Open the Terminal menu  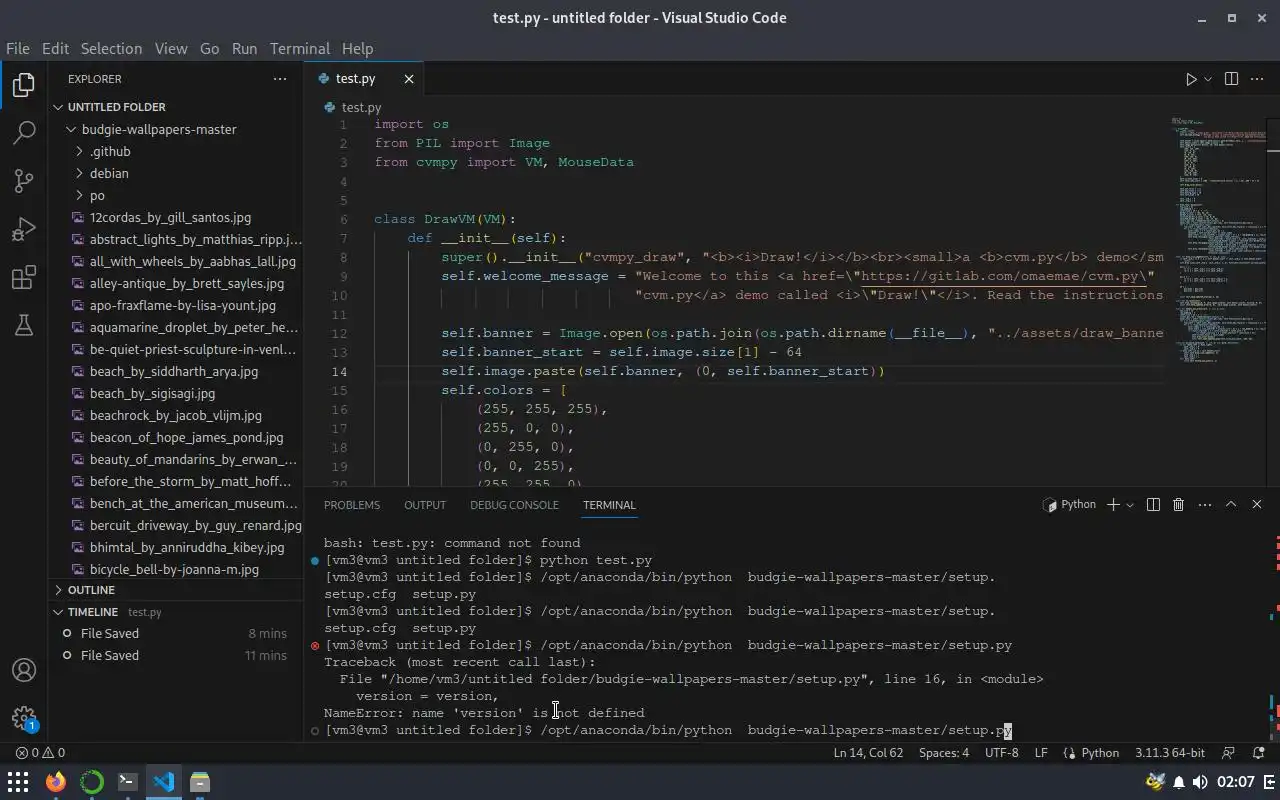(299, 48)
